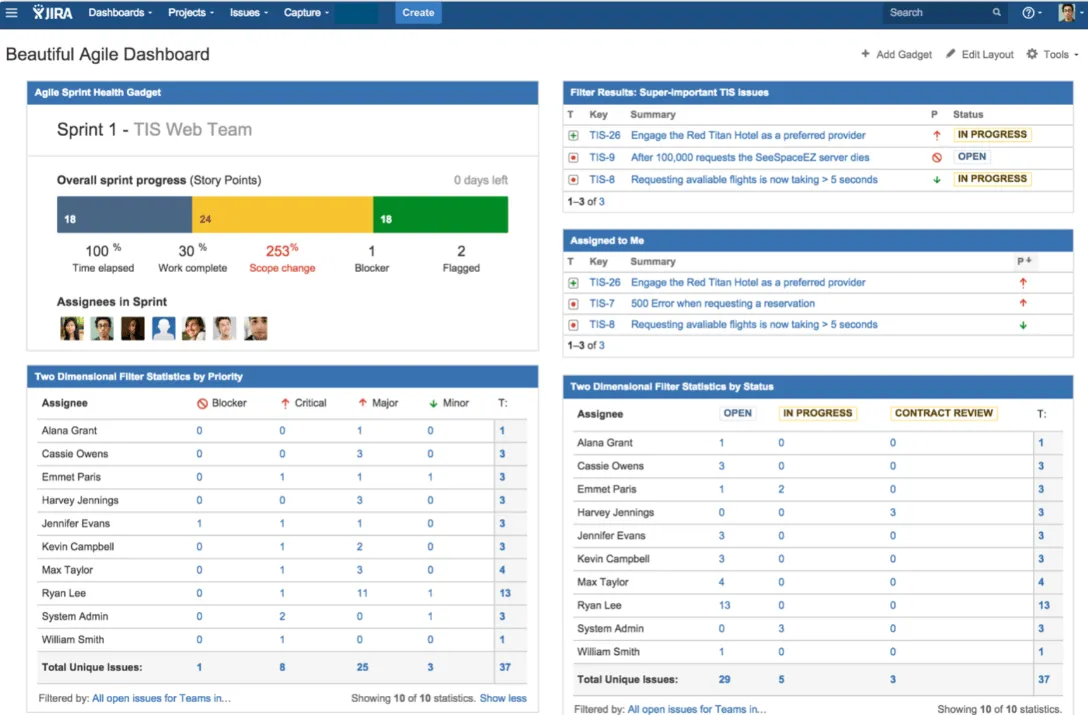Click the second assignee avatar with glasses

pyautogui.click(x=102, y=328)
